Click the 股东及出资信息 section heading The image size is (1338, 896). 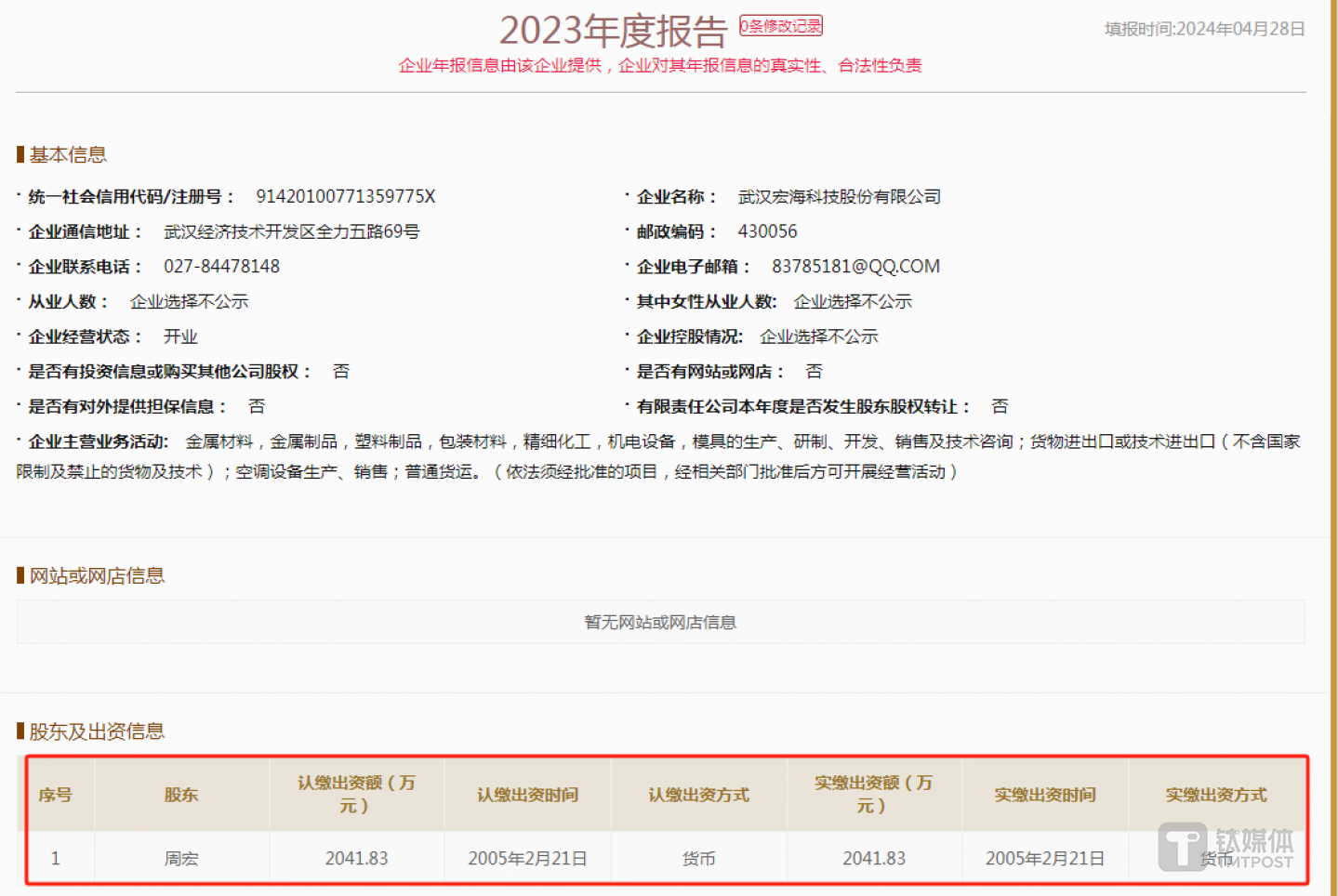pos(96,731)
